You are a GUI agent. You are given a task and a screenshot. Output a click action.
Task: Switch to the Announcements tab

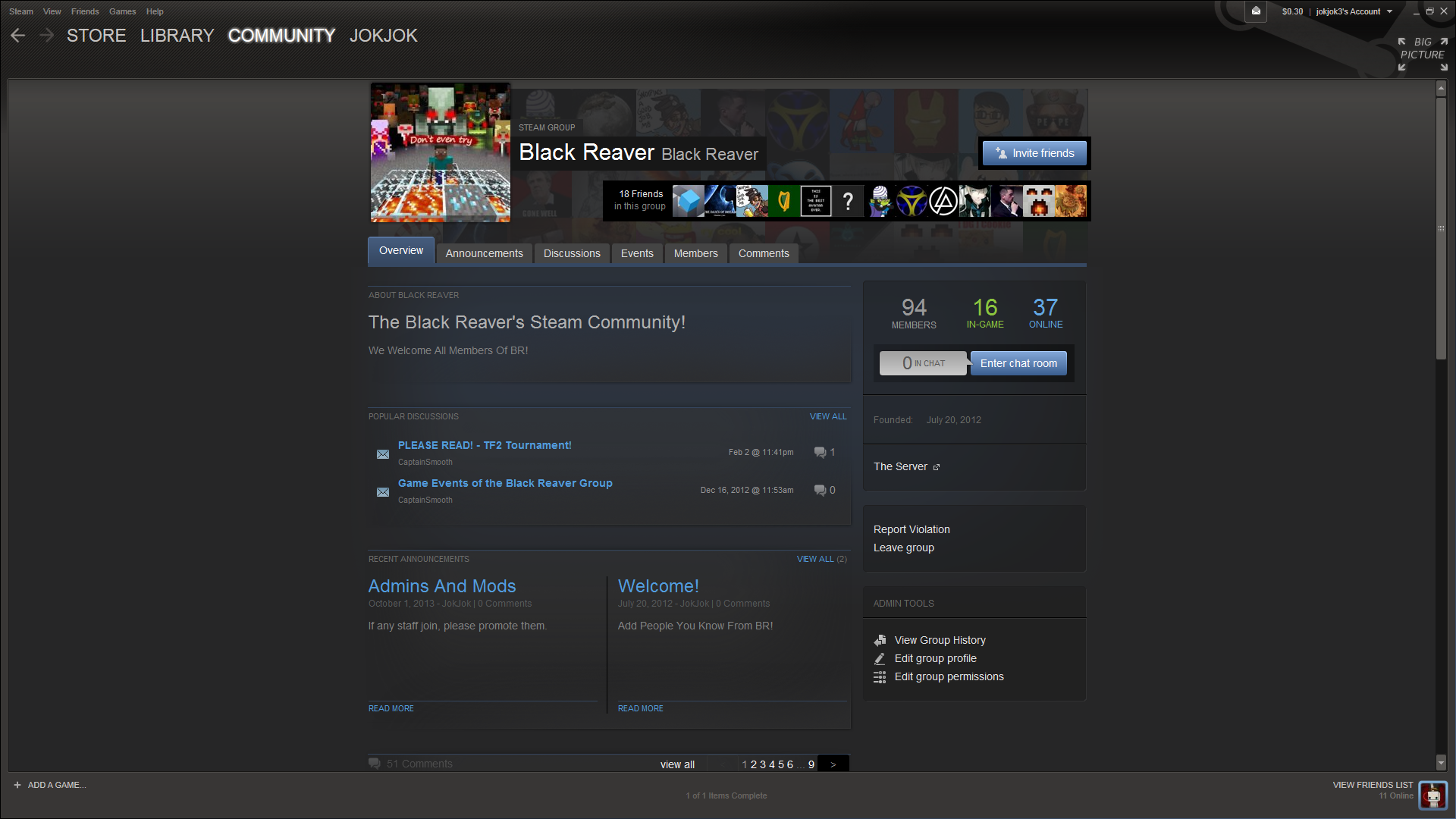point(485,253)
